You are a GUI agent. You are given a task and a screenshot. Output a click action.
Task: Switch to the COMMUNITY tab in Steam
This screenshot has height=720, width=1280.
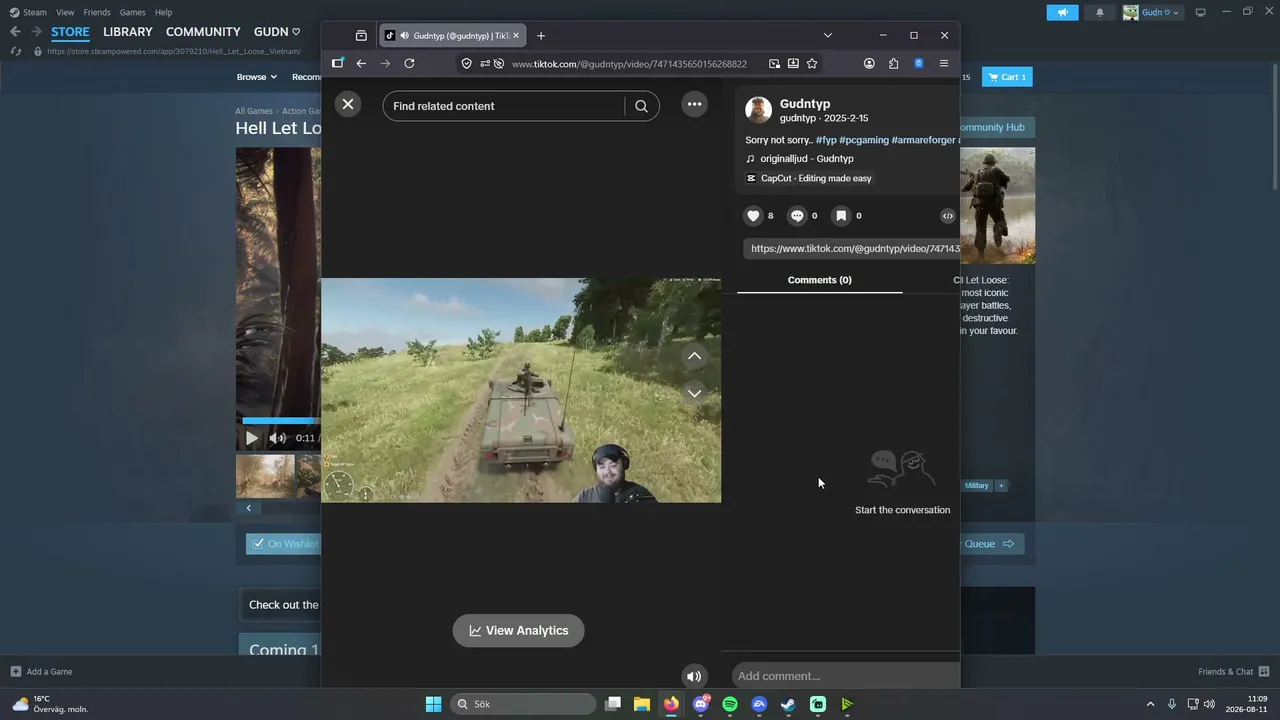[203, 32]
